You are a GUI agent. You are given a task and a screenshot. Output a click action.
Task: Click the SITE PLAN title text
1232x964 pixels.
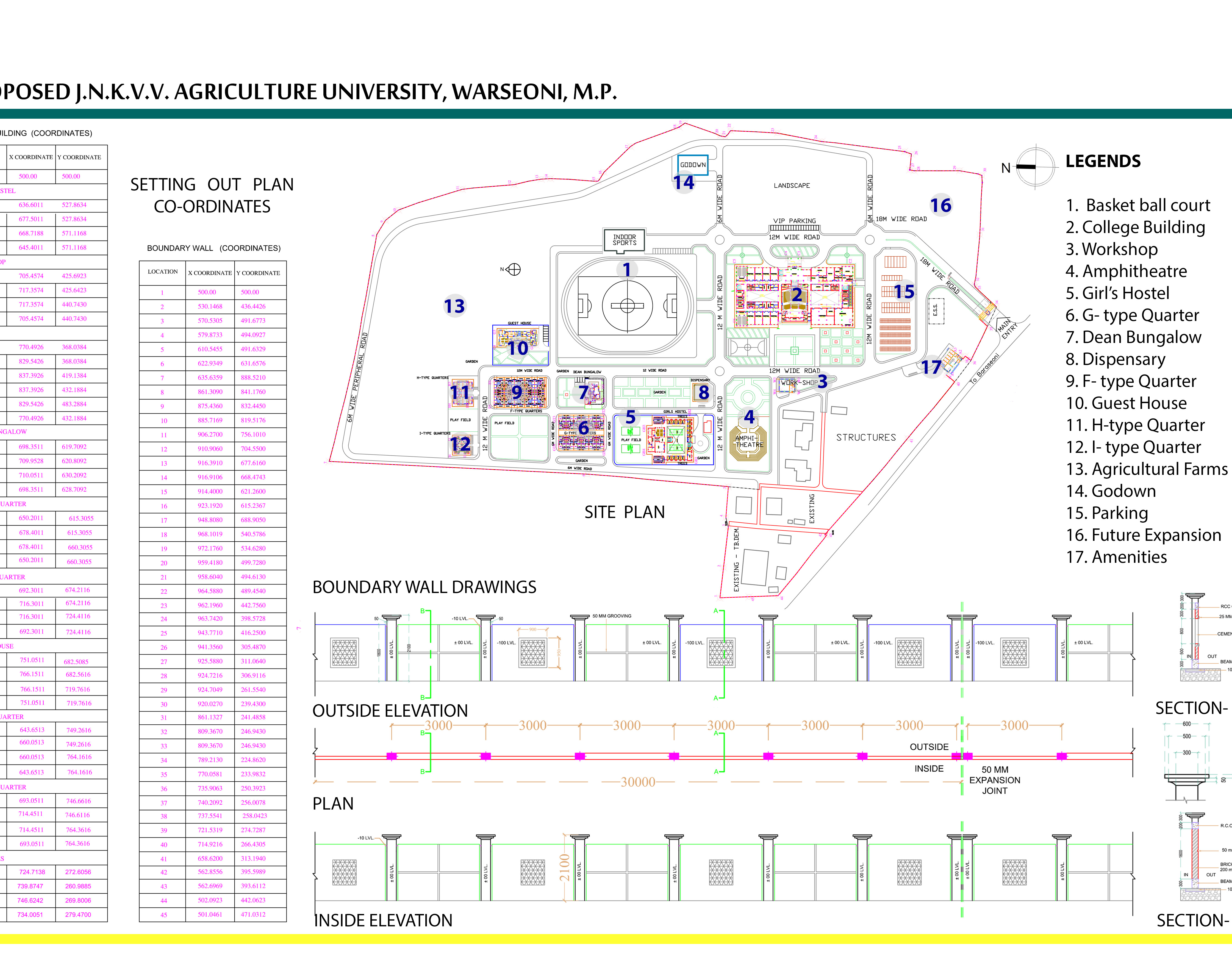(624, 512)
